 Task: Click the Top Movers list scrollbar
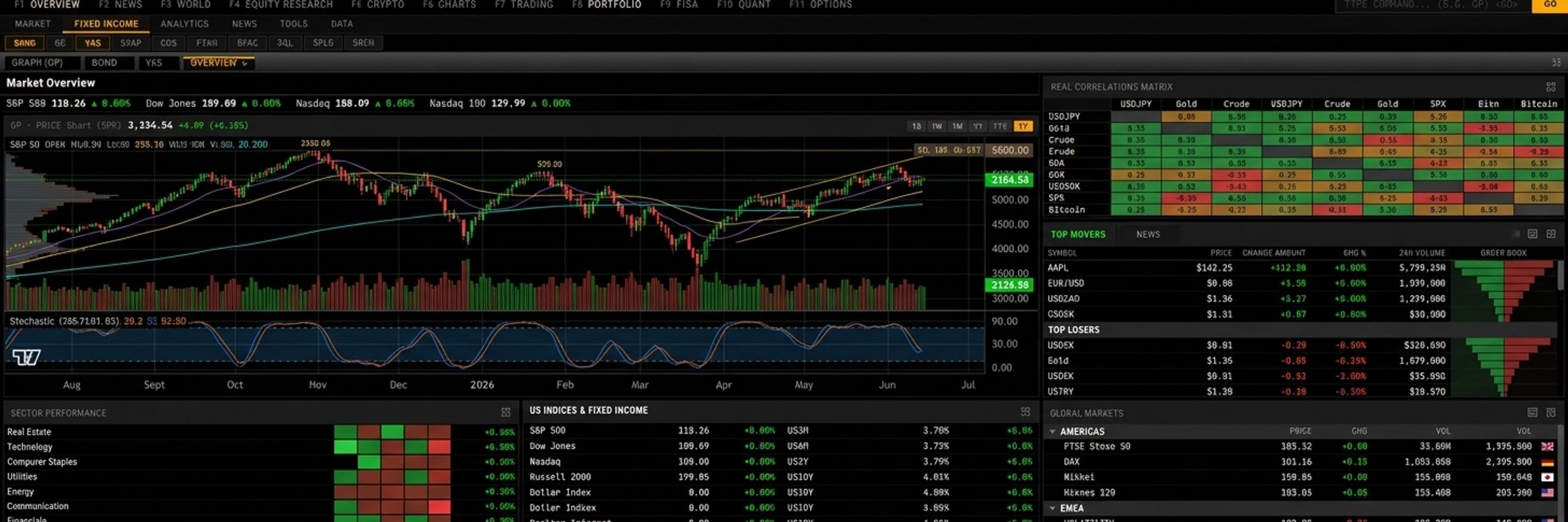(x=1560, y=275)
